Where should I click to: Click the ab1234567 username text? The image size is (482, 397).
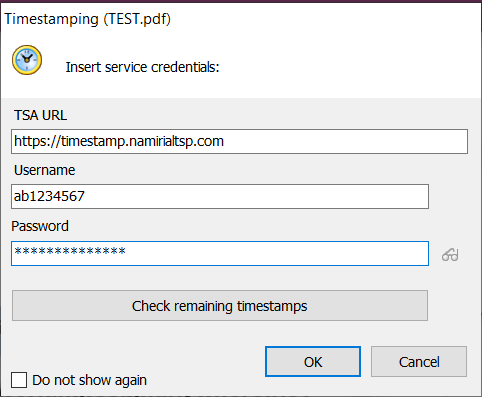[49, 196]
